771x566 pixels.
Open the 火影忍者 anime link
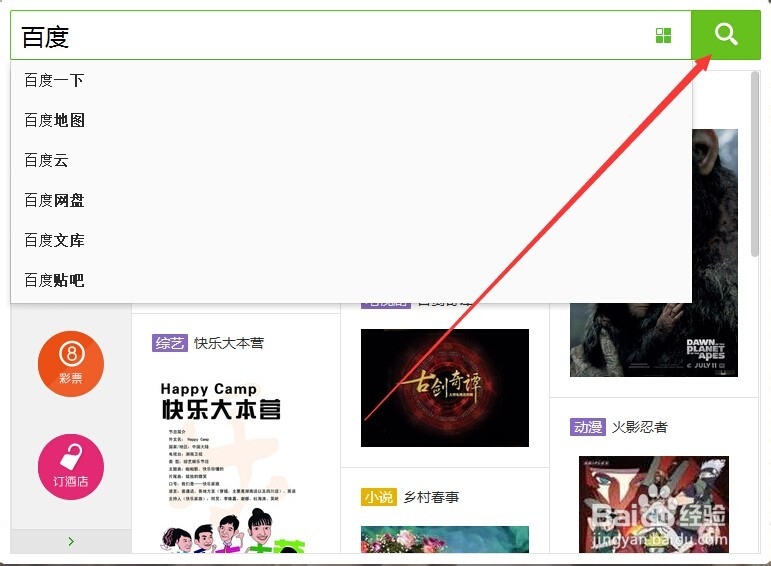pyautogui.click(x=640, y=427)
